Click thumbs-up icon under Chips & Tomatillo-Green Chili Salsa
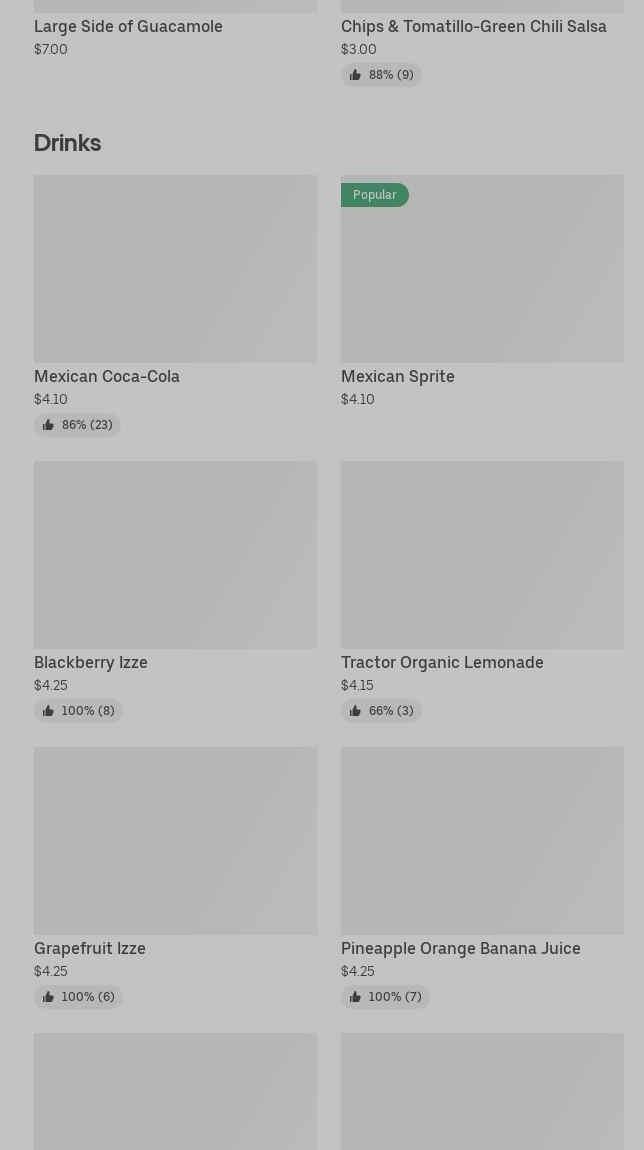The height and width of the screenshot is (1150, 644). tap(355, 75)
